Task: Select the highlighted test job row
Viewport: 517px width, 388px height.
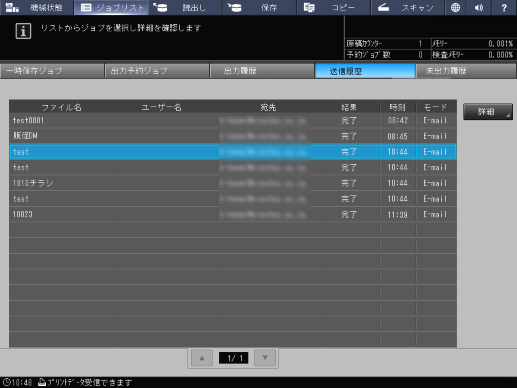Action: click(233, 152)
